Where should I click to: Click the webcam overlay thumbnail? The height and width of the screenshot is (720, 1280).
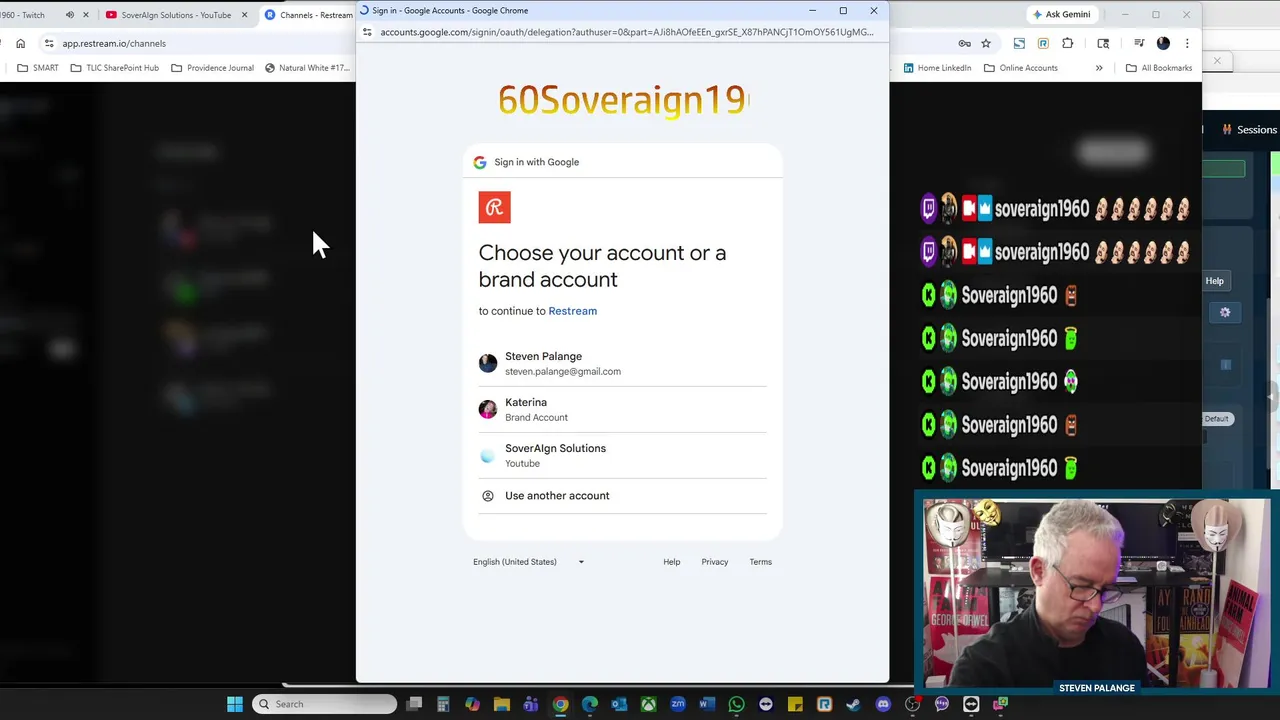pos(1095,594)
